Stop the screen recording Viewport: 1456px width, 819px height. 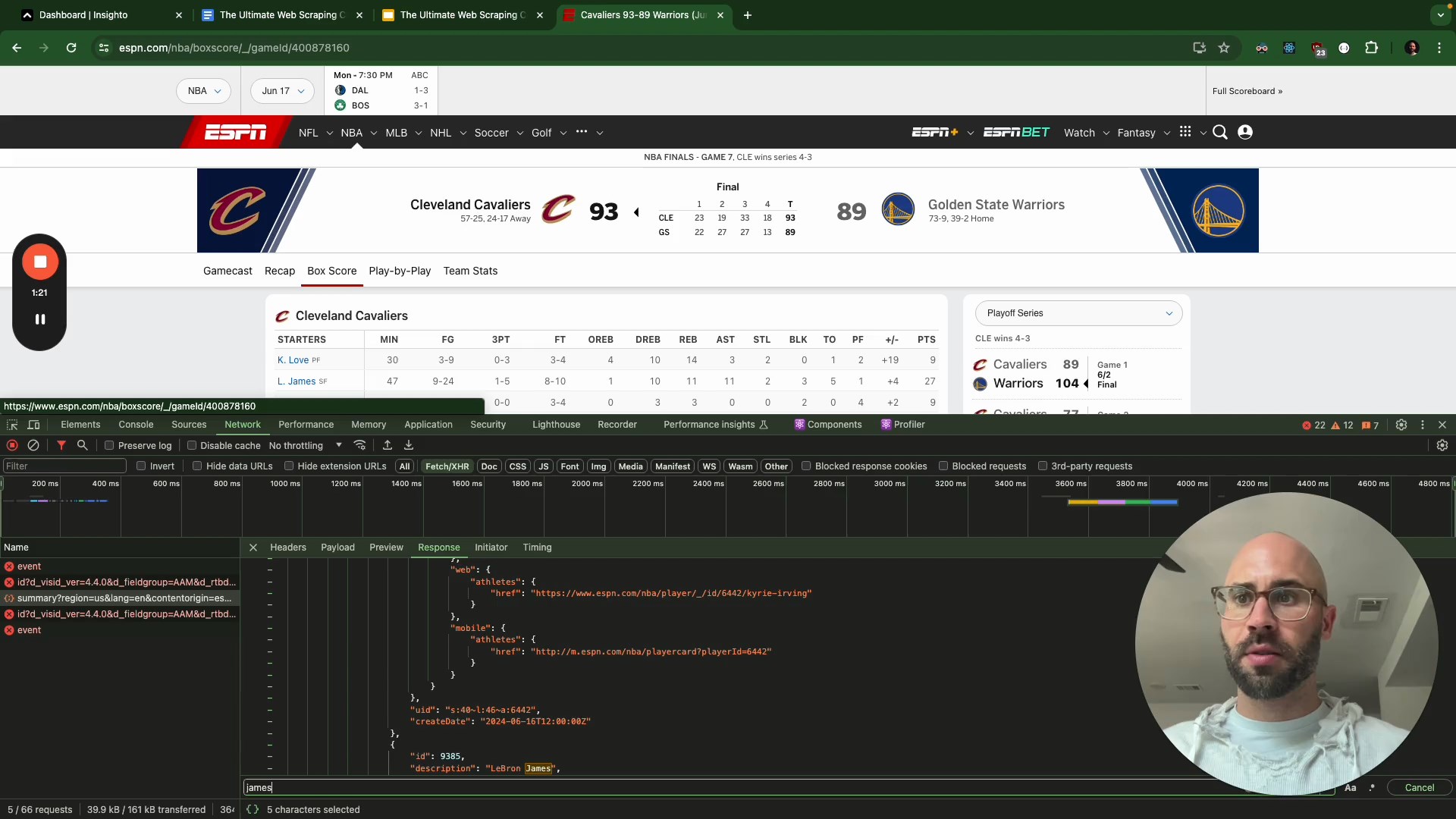(x=40, y=262)
